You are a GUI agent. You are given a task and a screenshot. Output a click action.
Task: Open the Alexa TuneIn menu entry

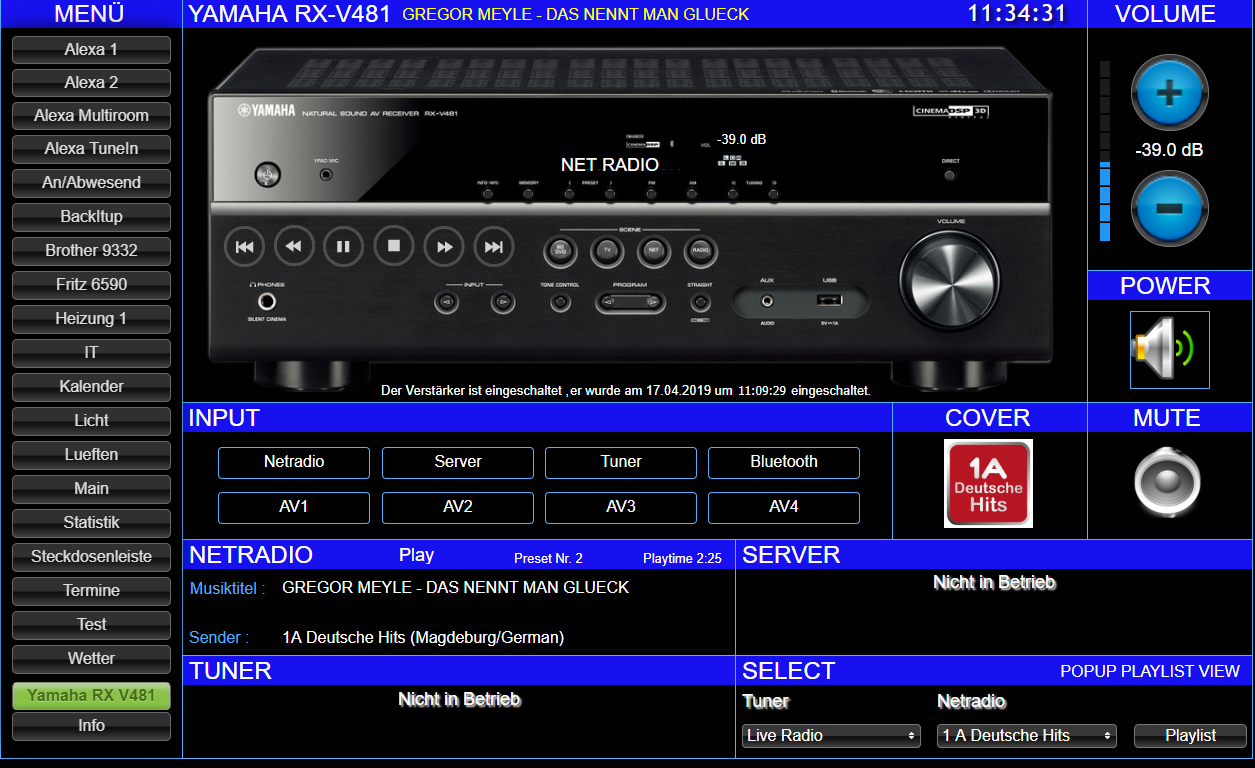tap(91, 149)
